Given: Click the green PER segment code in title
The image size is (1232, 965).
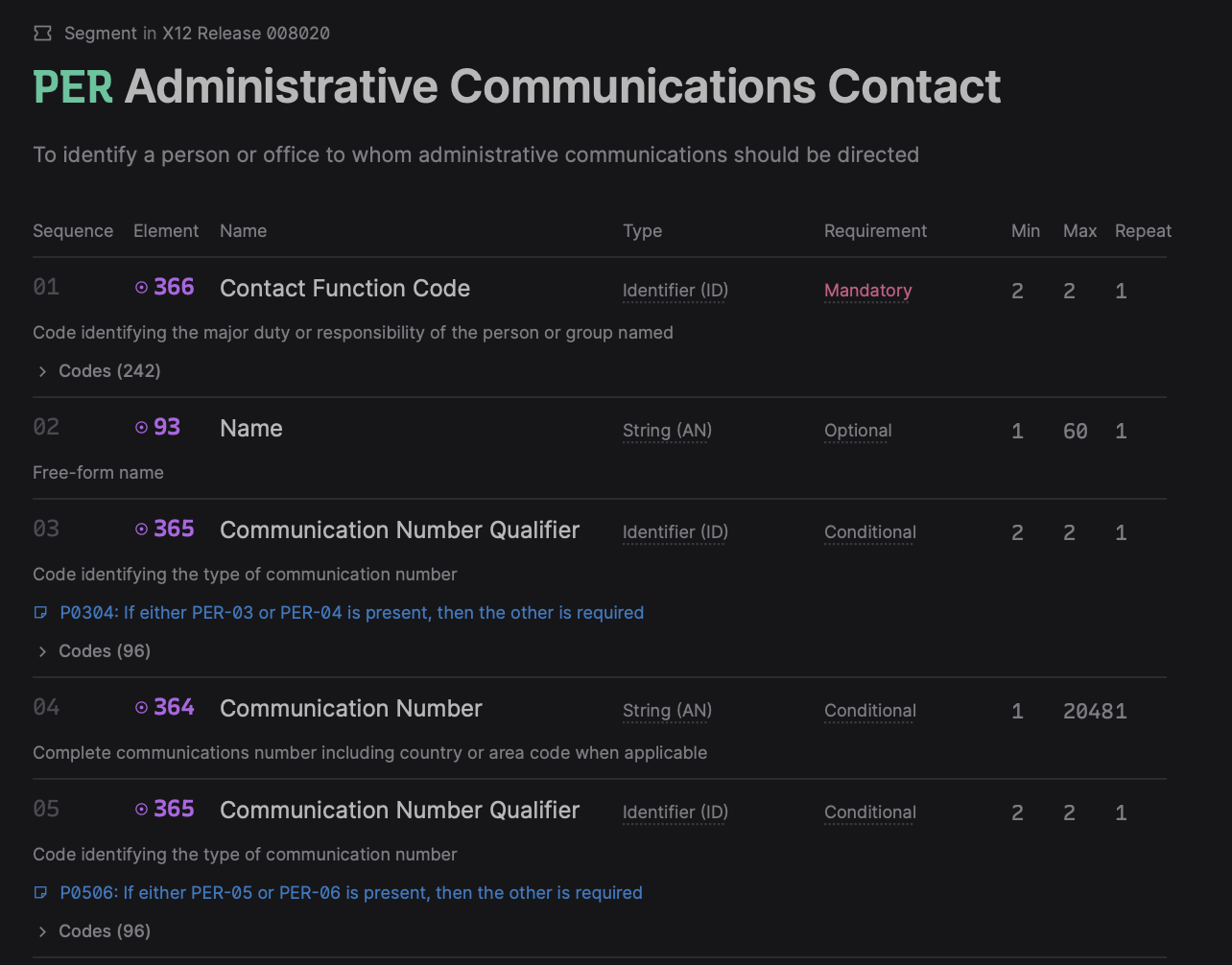Looking at the screenshot, I should [x=73, y=86].
